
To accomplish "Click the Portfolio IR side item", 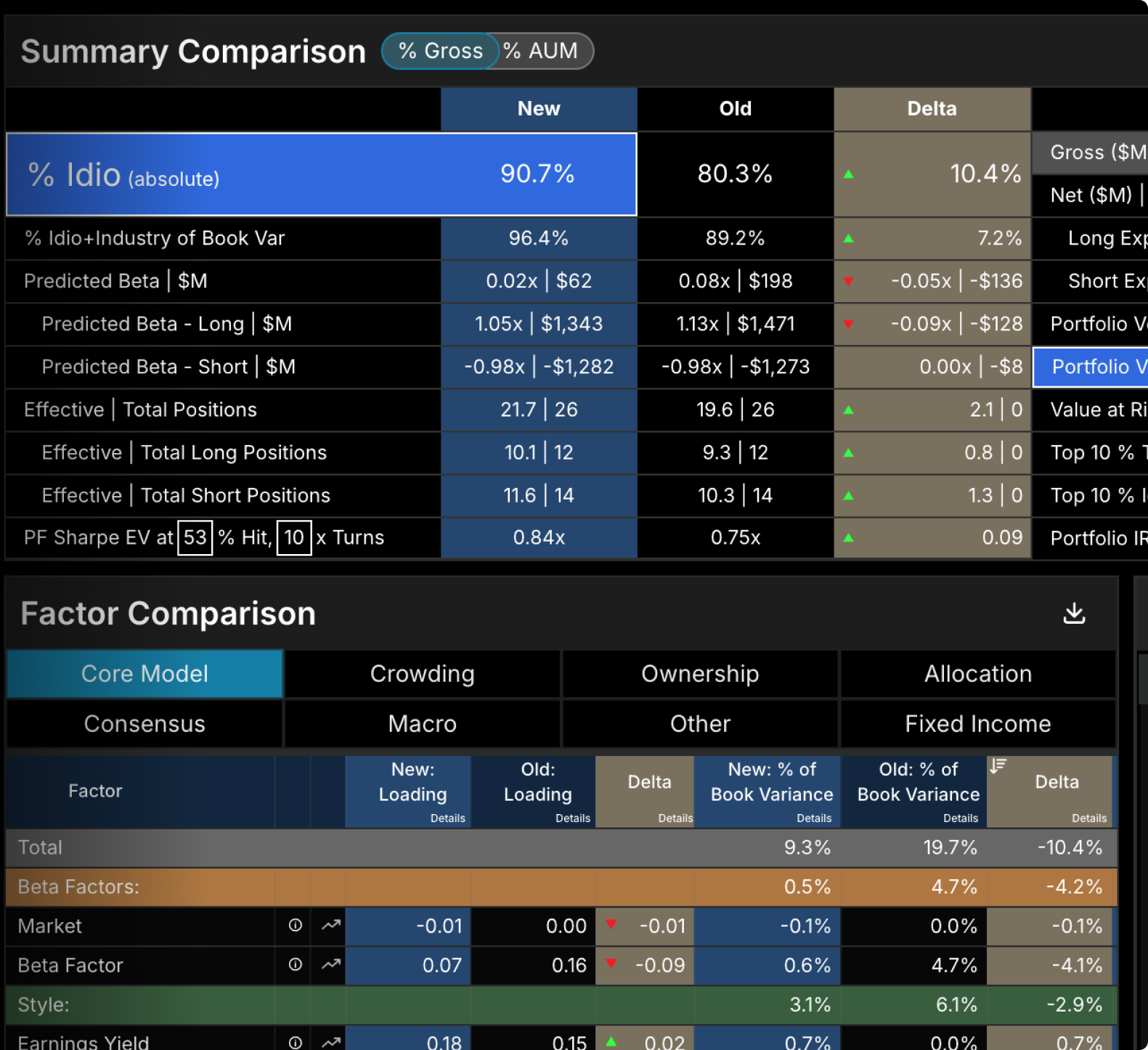I will pyautogui.click(x=1091, y=538).
